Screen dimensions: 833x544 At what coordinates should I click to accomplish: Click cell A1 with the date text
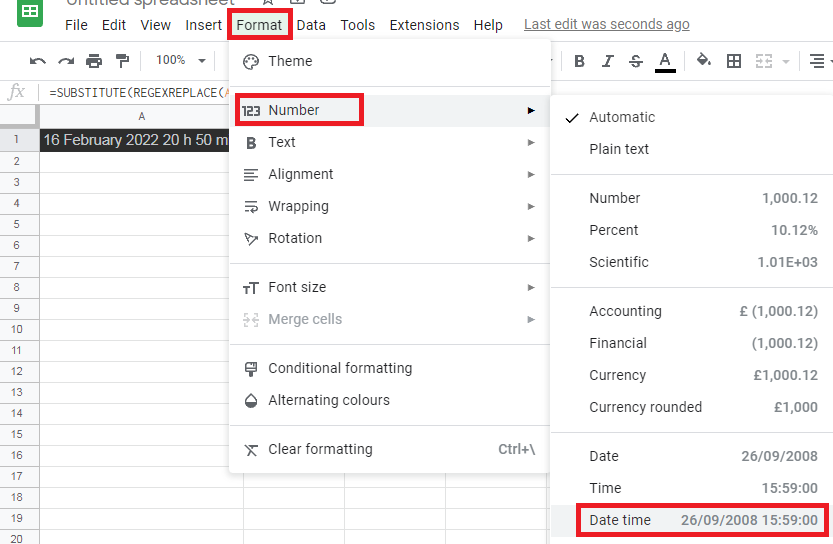[134, 140]
